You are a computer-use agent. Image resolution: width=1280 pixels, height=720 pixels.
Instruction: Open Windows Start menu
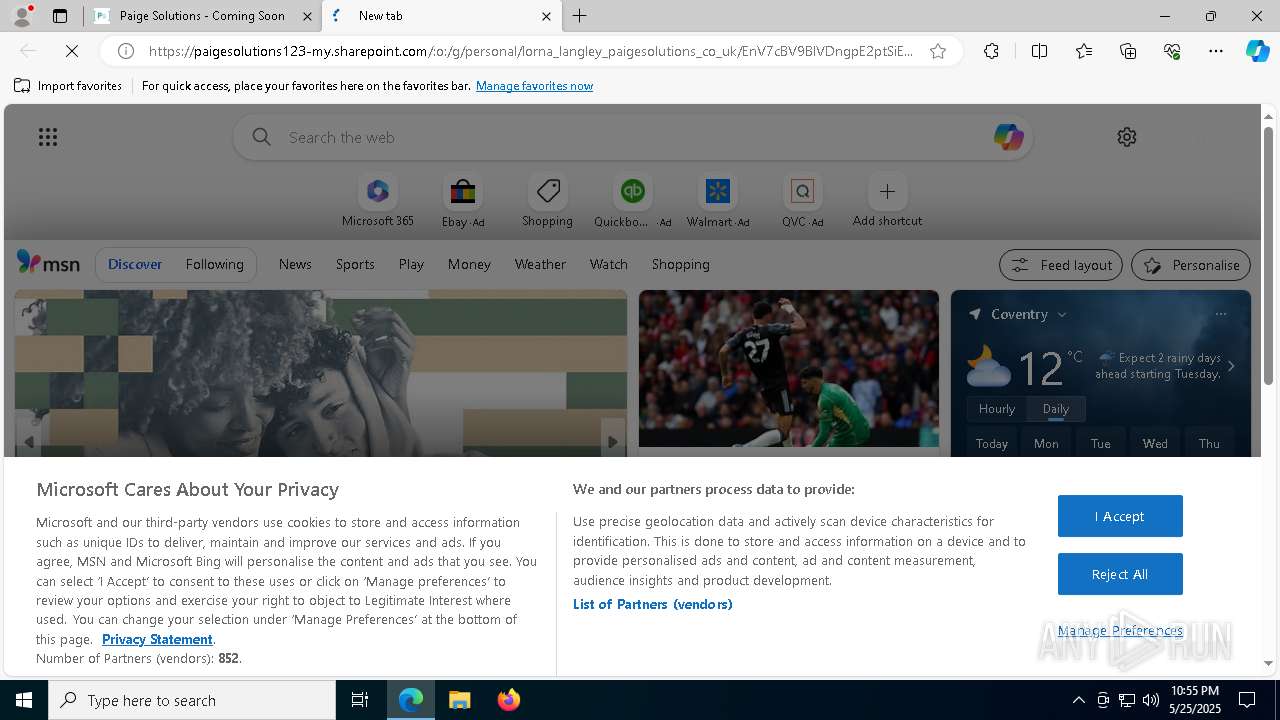click(24, 700)
